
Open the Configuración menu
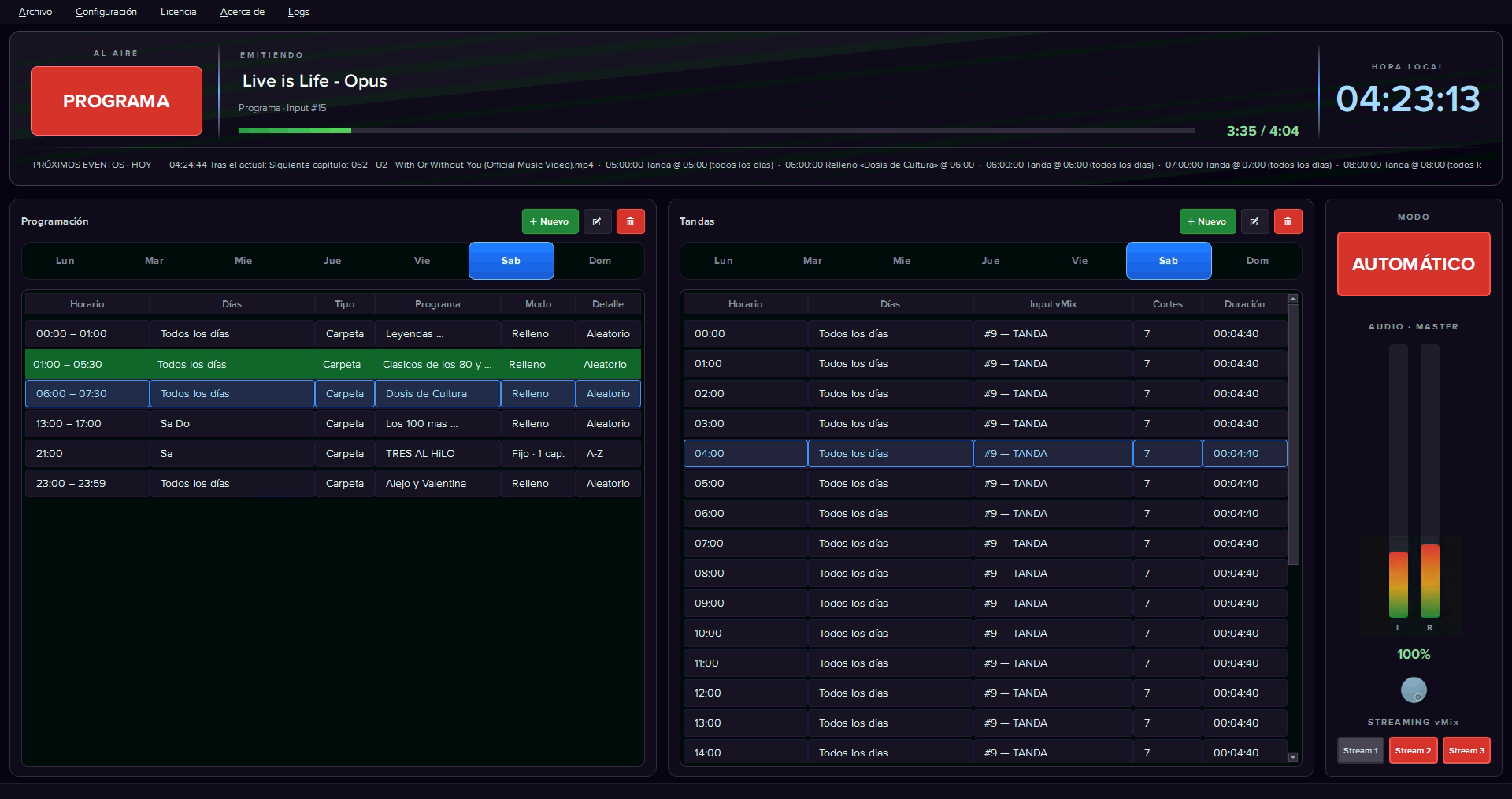[106, 12]
